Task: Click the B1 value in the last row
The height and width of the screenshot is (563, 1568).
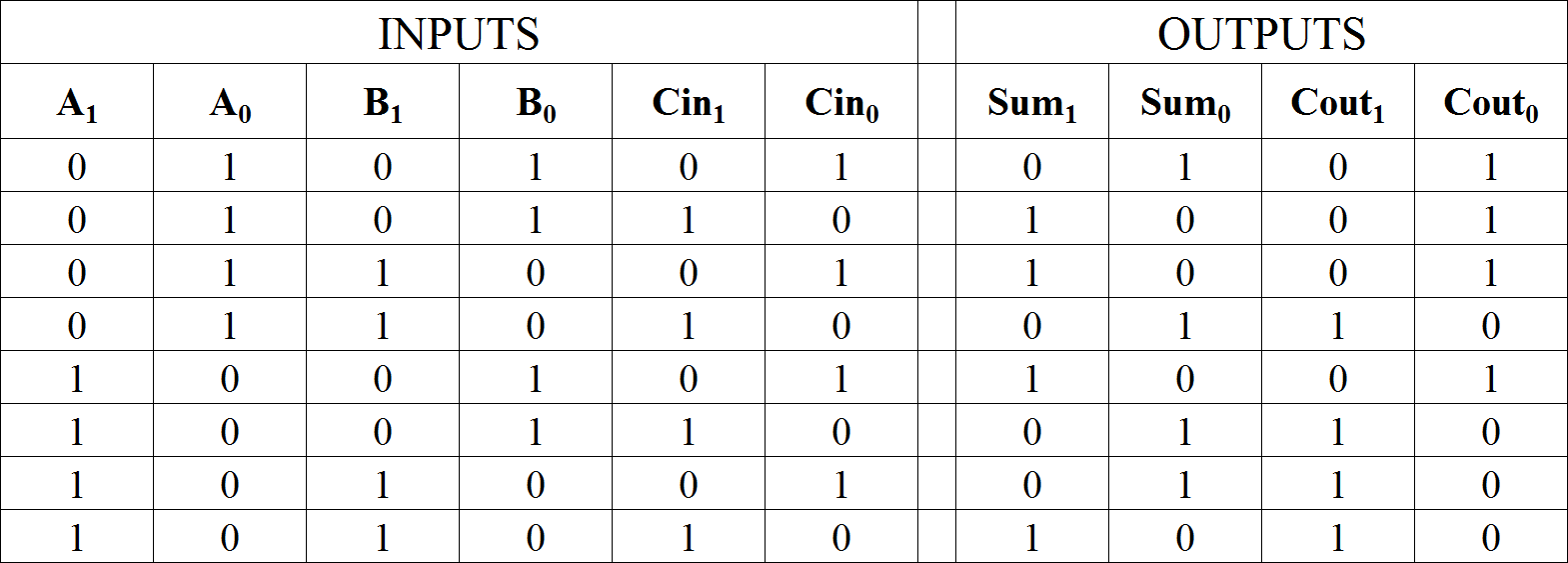Action: pos(383,537)
